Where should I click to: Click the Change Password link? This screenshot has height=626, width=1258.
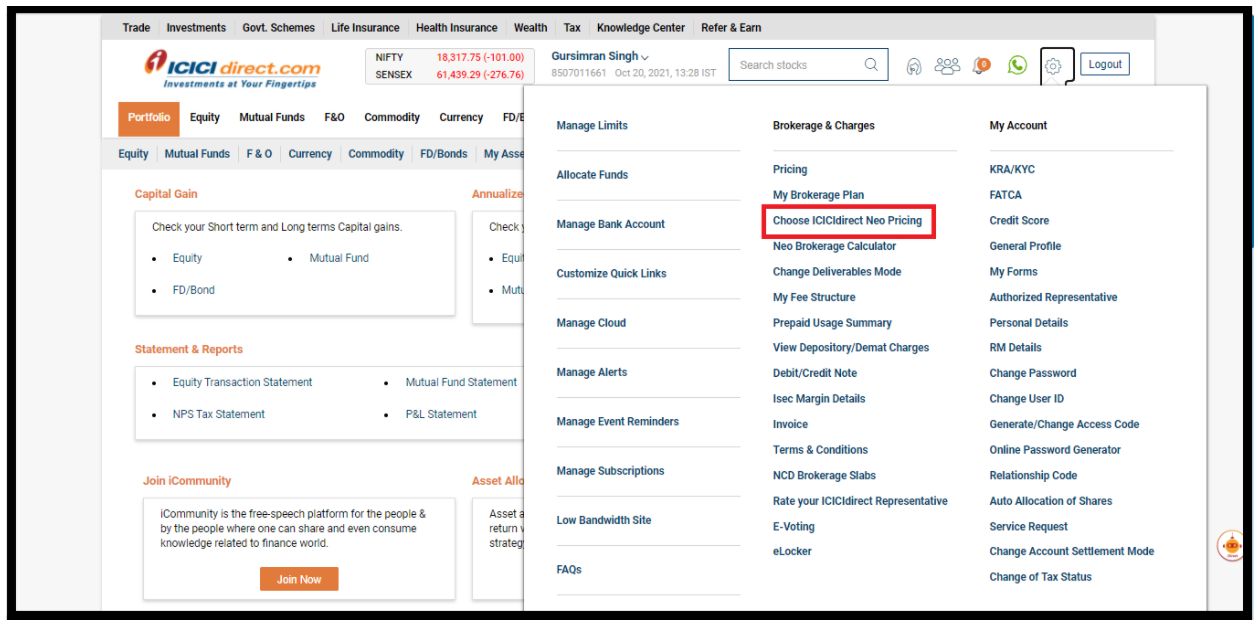[x=1032, y=373]
